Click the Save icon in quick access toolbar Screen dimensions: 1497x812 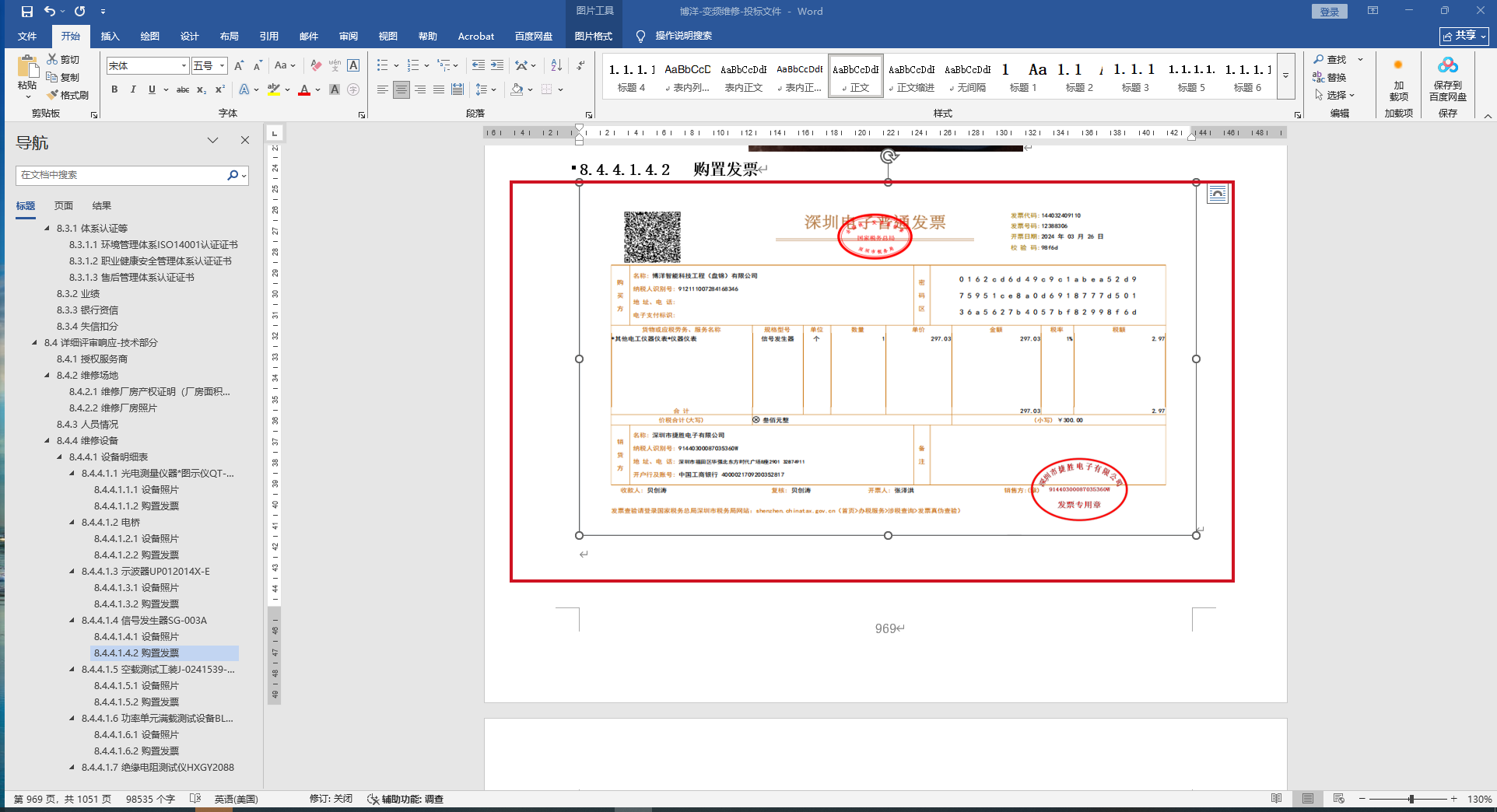point(27,12)
